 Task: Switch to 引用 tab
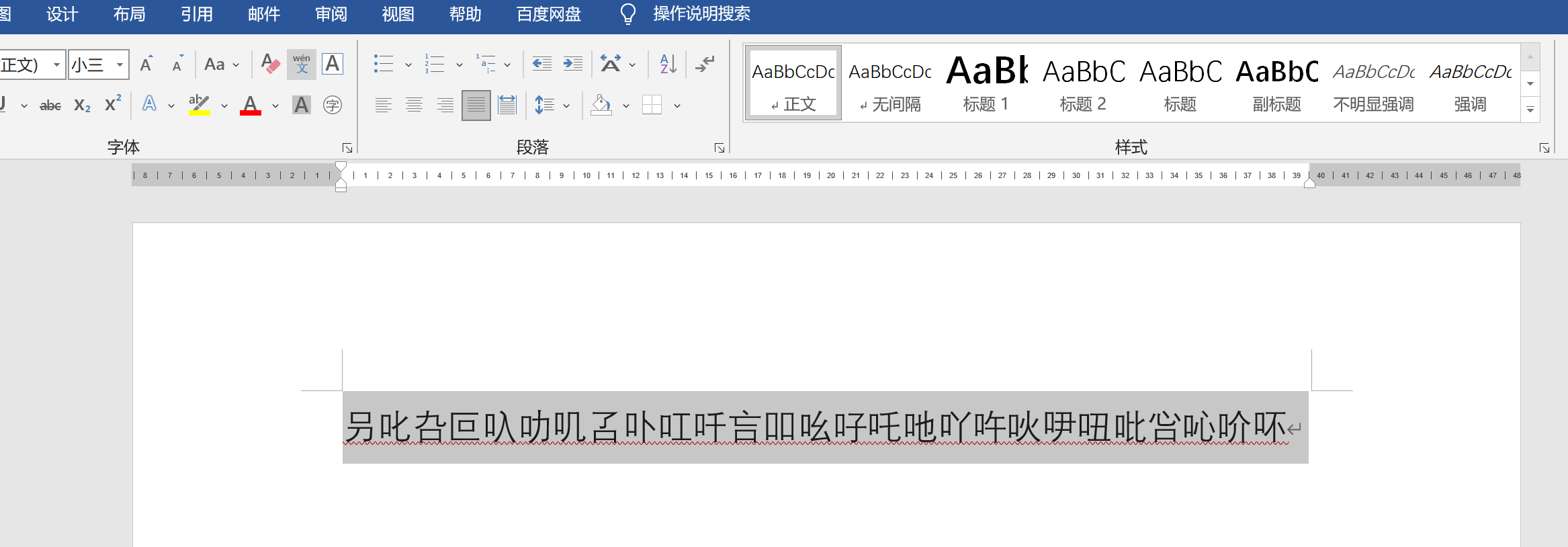click(x=197, y=14)
